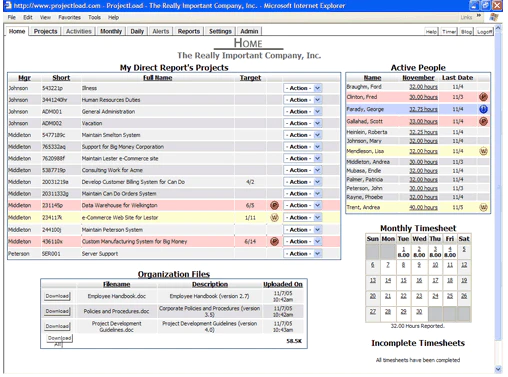Screen dimensions: 508x377
Task: Open Action dropdown for Support for Big Money Corporation
Action: pyautogui.click(x=303, y=147)
